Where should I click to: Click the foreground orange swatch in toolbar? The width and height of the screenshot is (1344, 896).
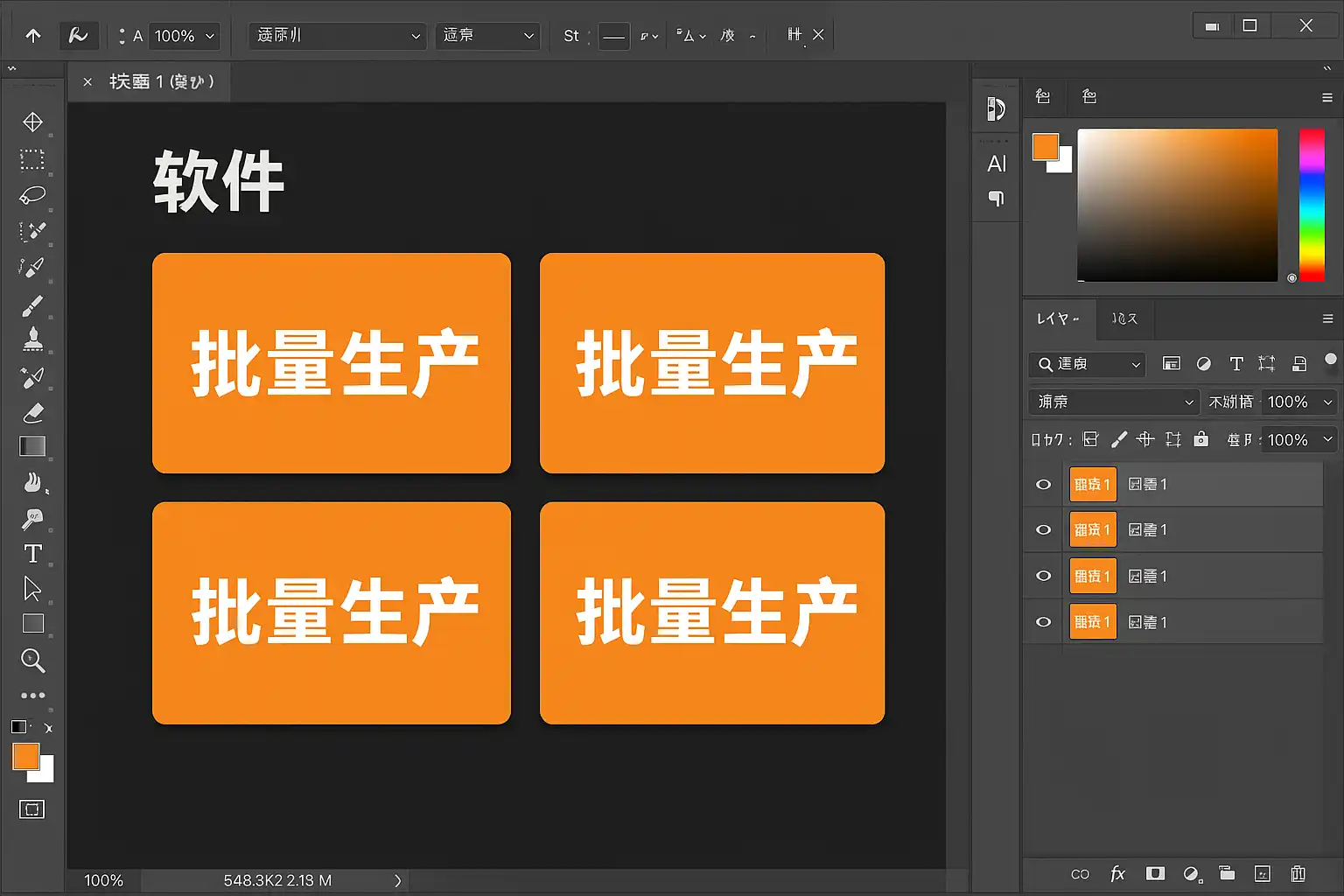coord(25,756)
